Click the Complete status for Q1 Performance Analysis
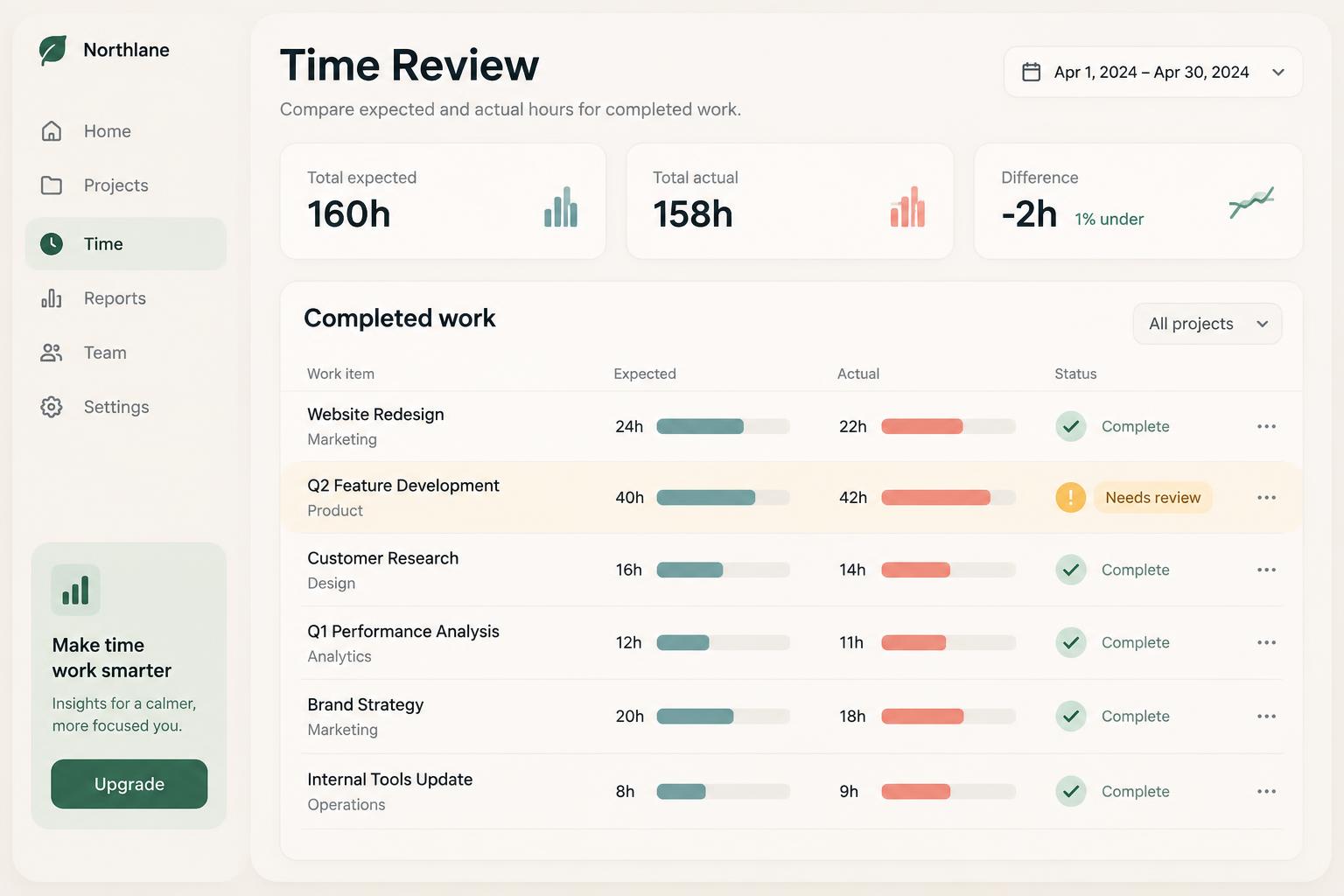 click(x=1135, y=642)
